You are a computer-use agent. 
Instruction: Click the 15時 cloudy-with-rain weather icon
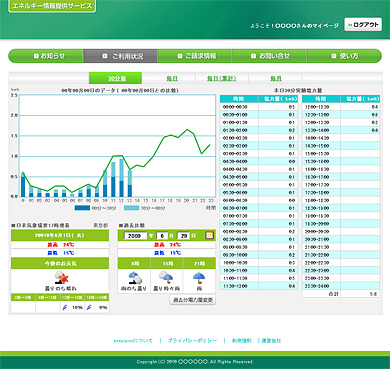click(166, 277)
